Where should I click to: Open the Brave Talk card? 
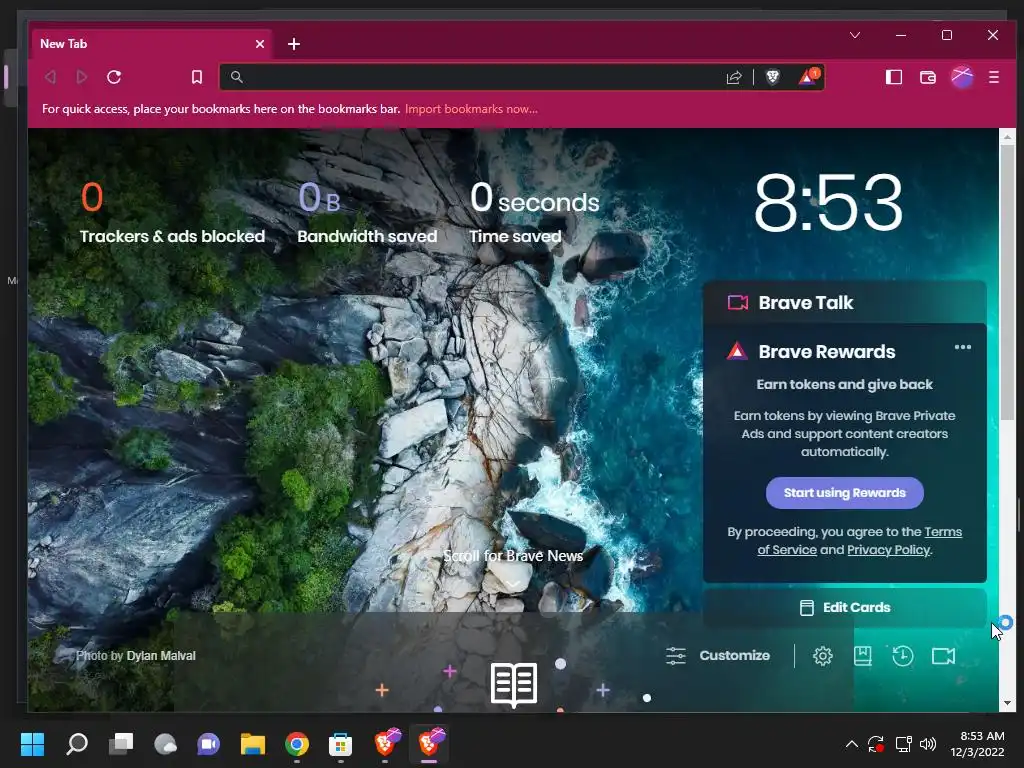coord(844,302)
